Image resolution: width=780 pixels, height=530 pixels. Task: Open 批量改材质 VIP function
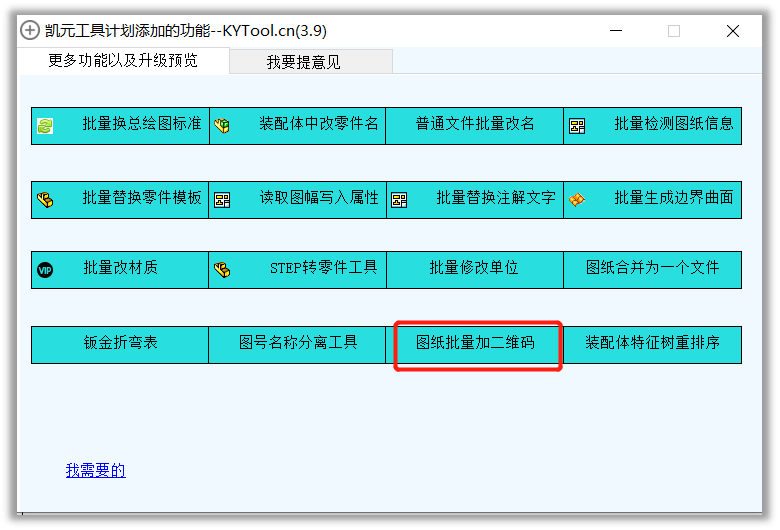tap(120, 270)
